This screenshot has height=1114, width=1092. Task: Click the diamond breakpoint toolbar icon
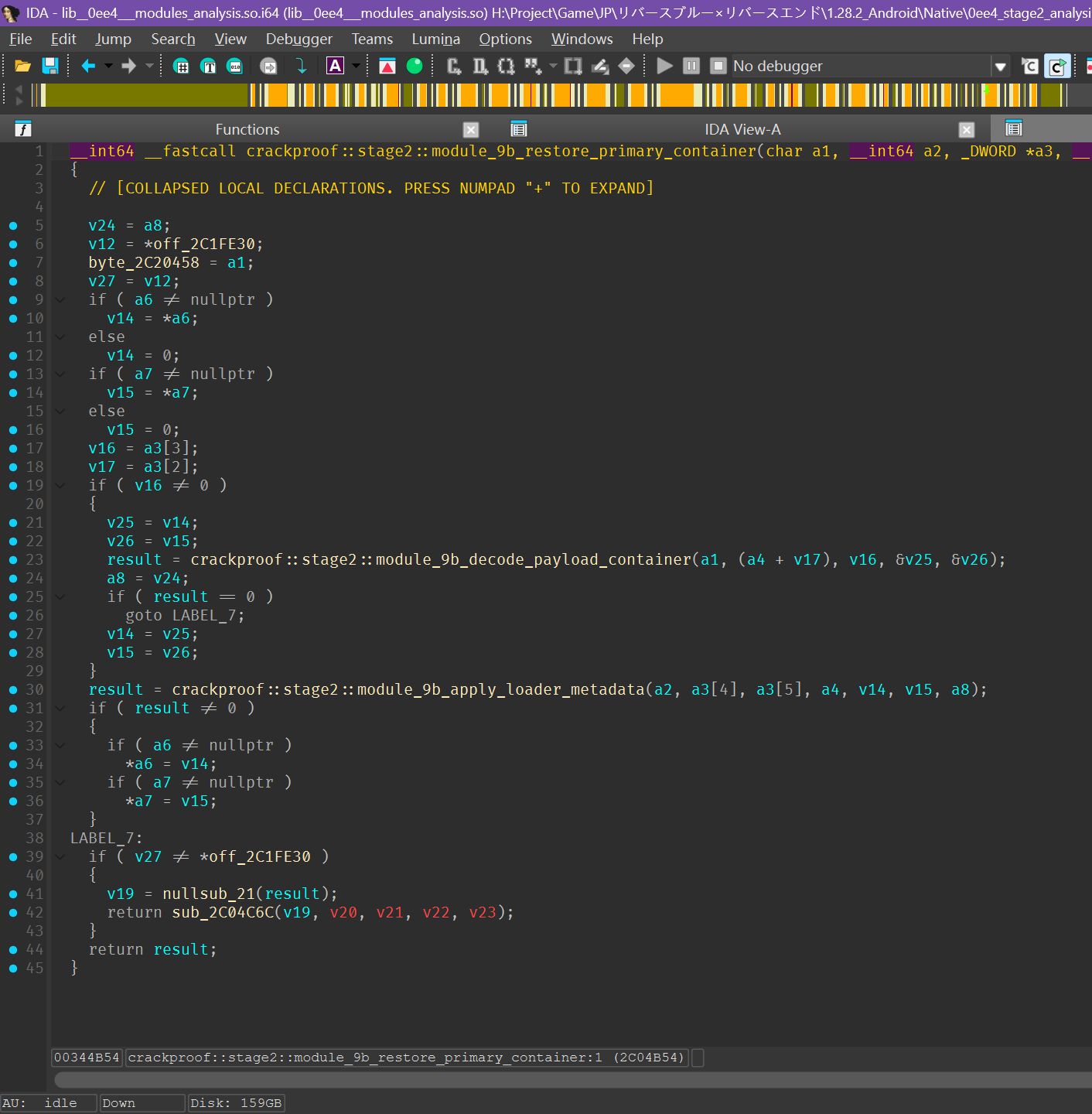point(626,67)
